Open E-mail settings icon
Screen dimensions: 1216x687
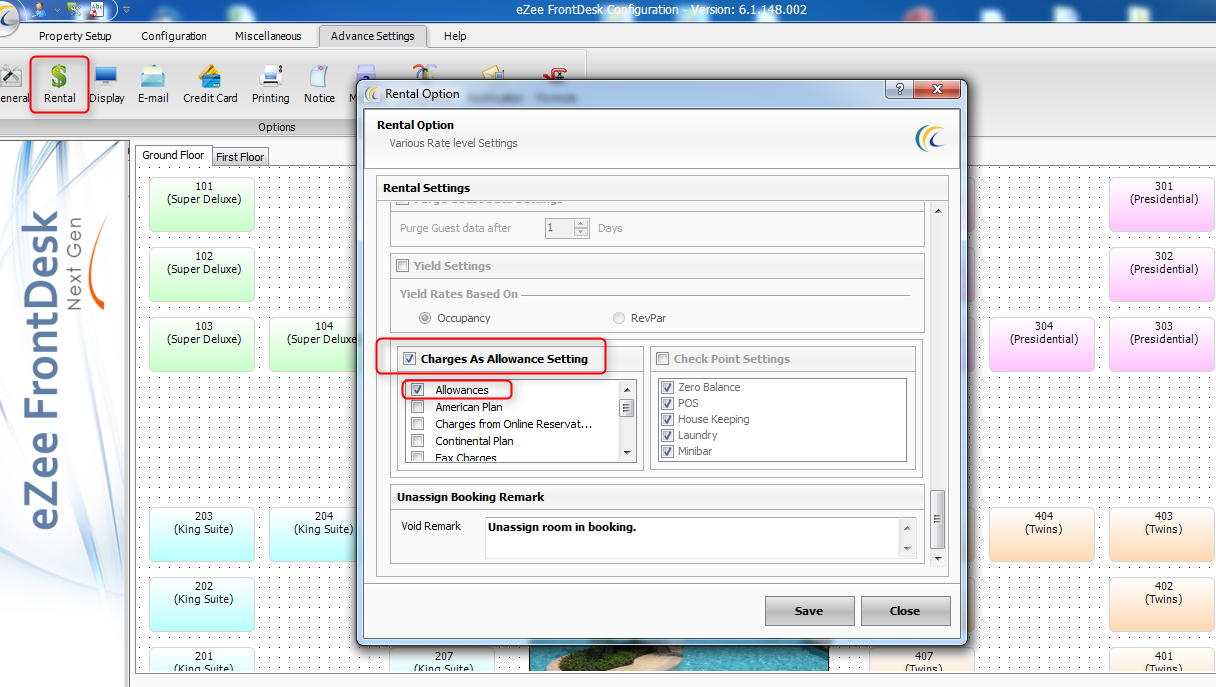point(153,84)
